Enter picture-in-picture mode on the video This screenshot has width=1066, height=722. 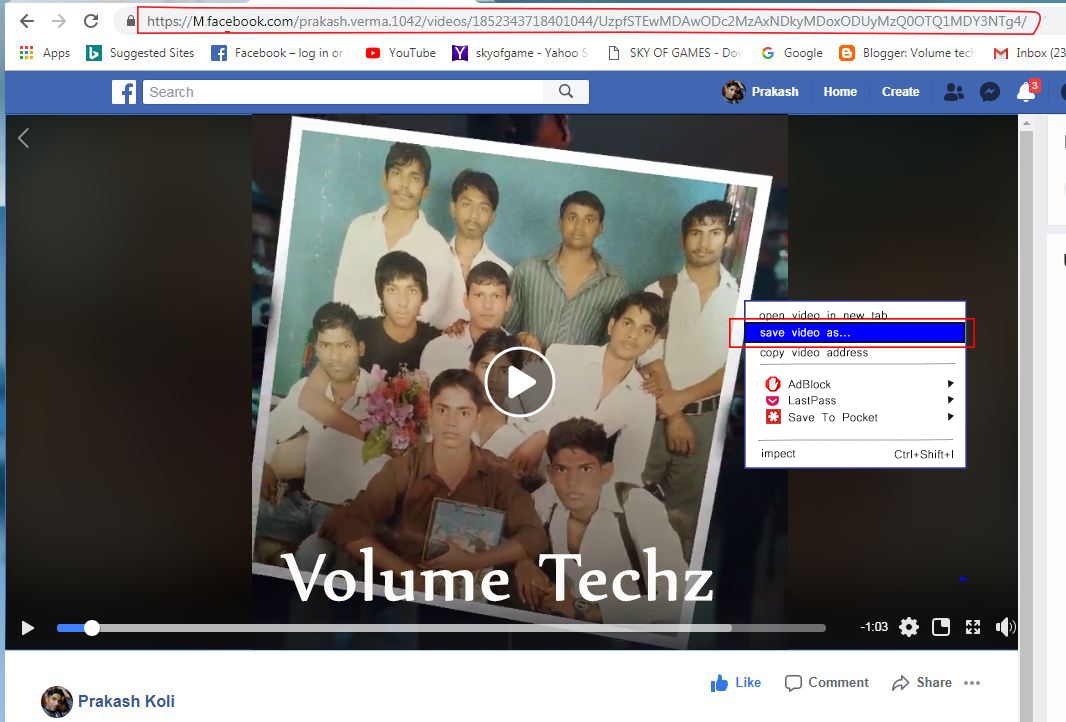(x=940, y=627)
